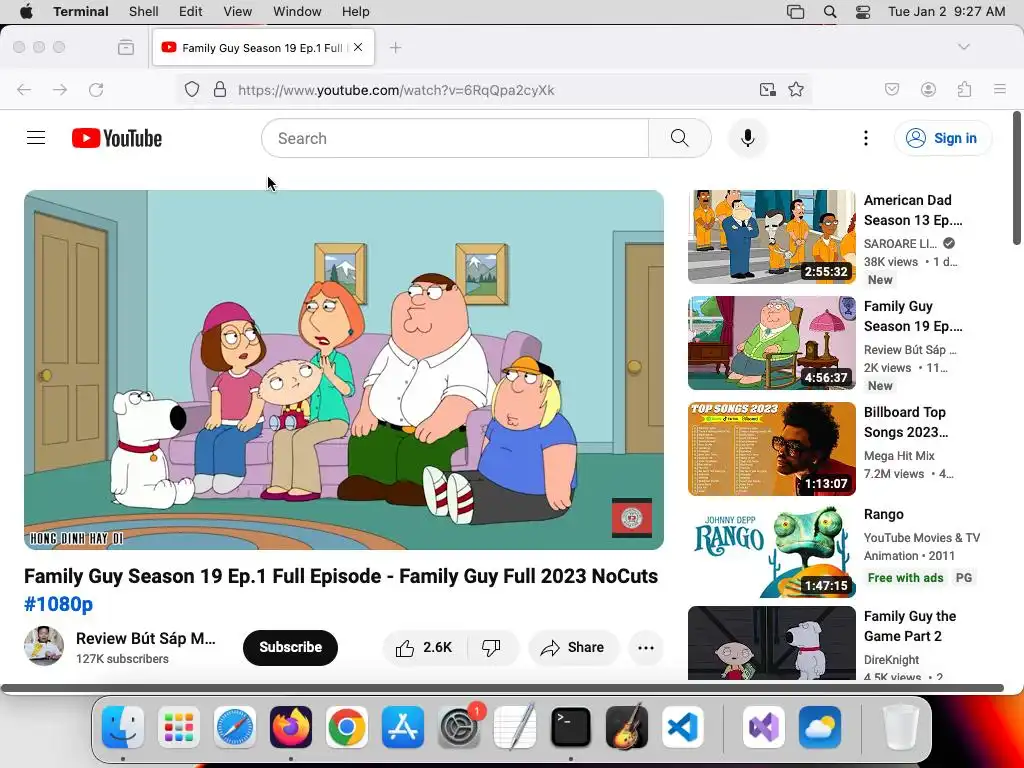
Task: Open Control Center in menu bar
Action: tap(863, 11)
